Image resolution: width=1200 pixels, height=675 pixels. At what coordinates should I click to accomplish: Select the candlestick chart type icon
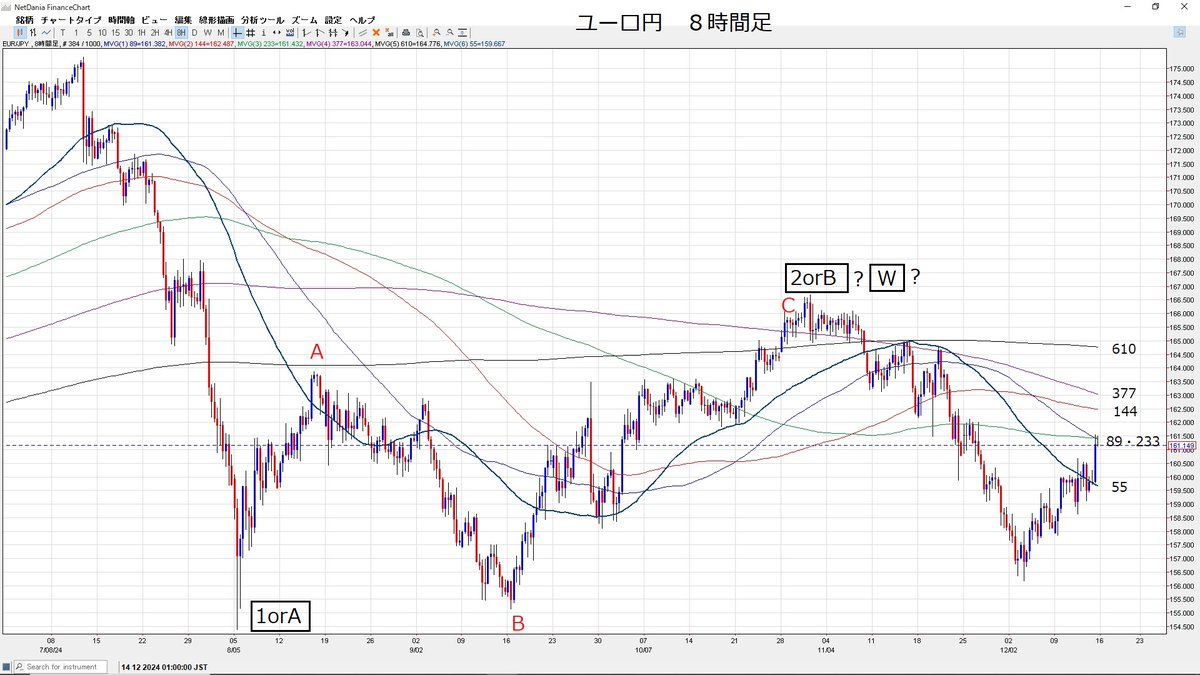click(x=20, y=33)
